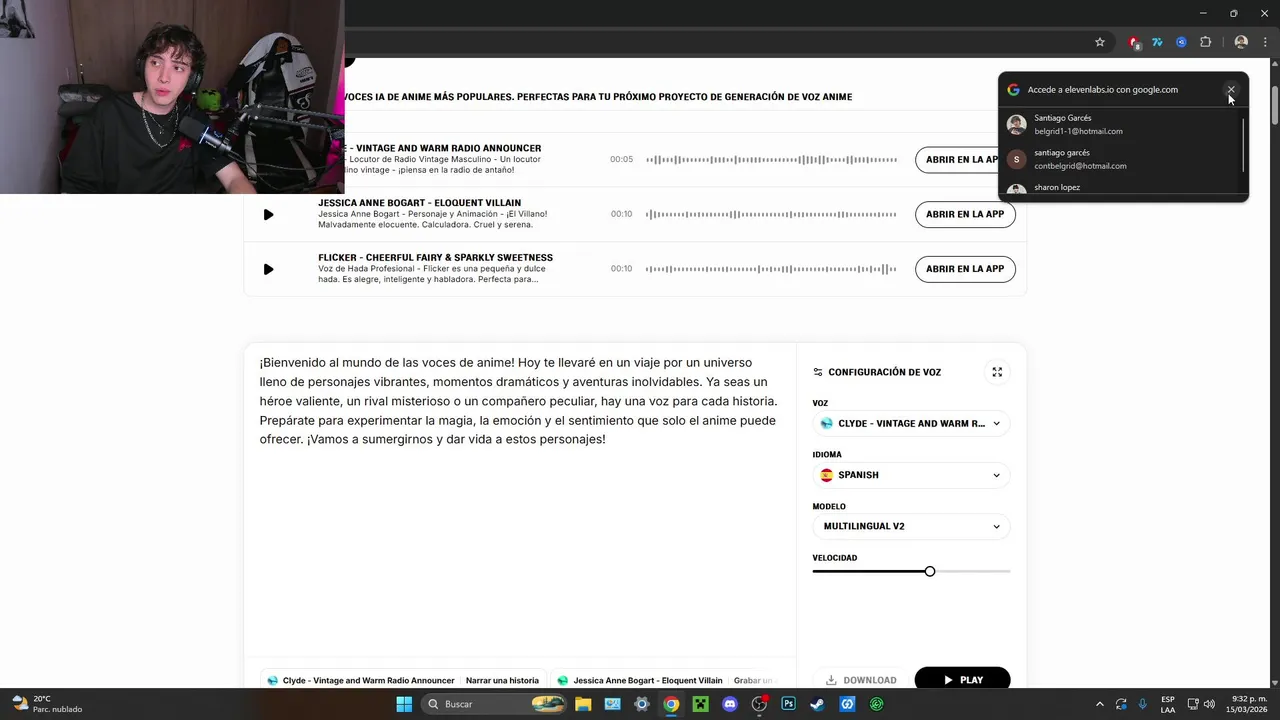
Task: Click the Flicker Cheerful Fairy title text
Action: click(x=435, y=258)
